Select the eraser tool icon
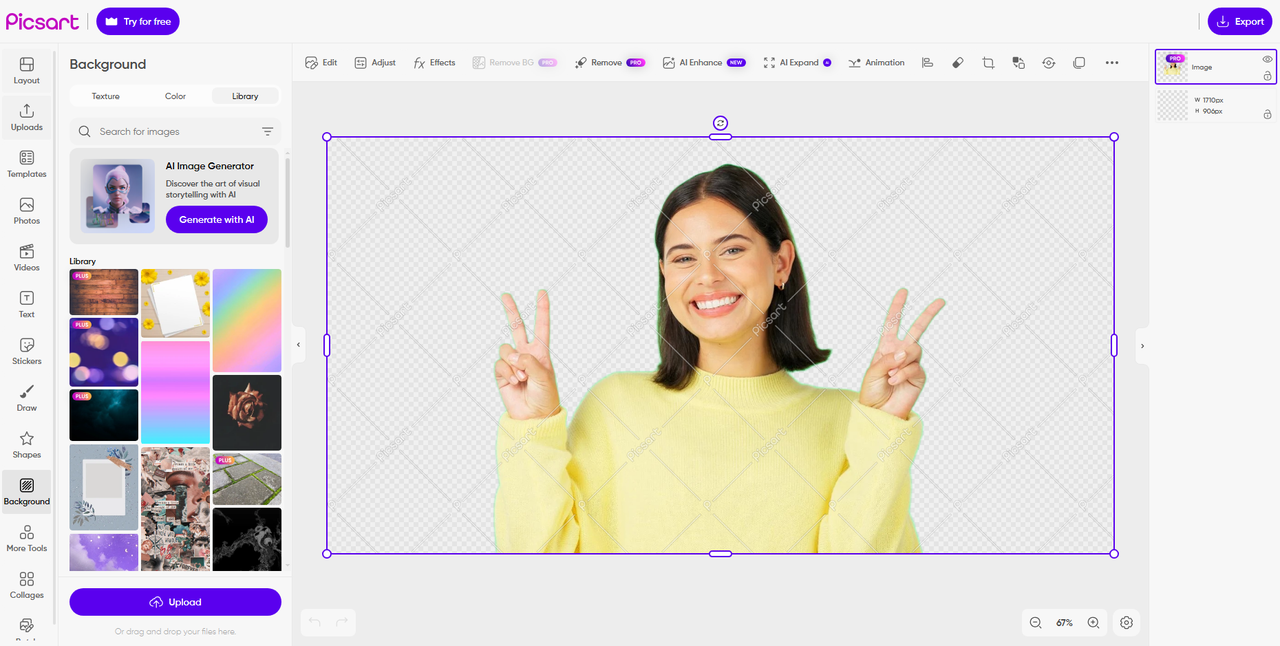This screenshot has height=646, width=1280. (x=957, y=62)
